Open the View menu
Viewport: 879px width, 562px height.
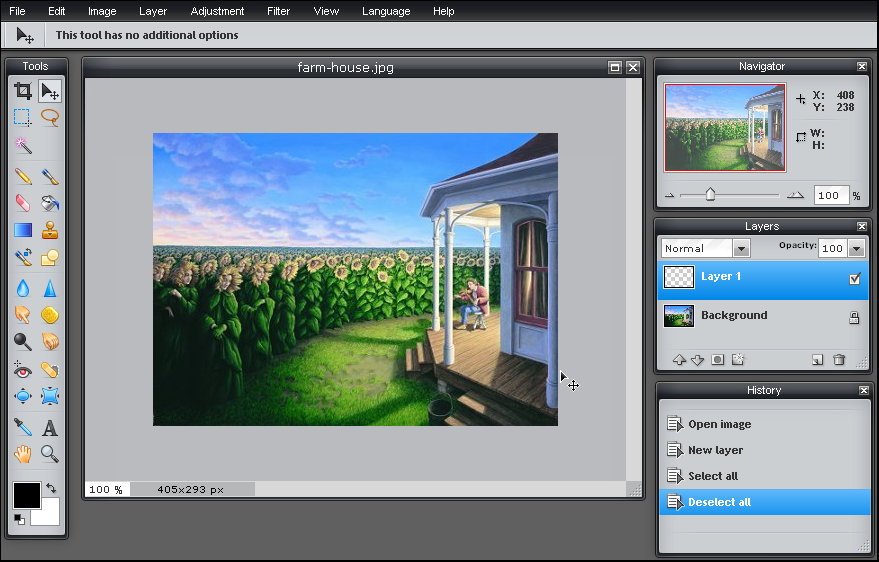pyautogui.click(x=326, y=11)
